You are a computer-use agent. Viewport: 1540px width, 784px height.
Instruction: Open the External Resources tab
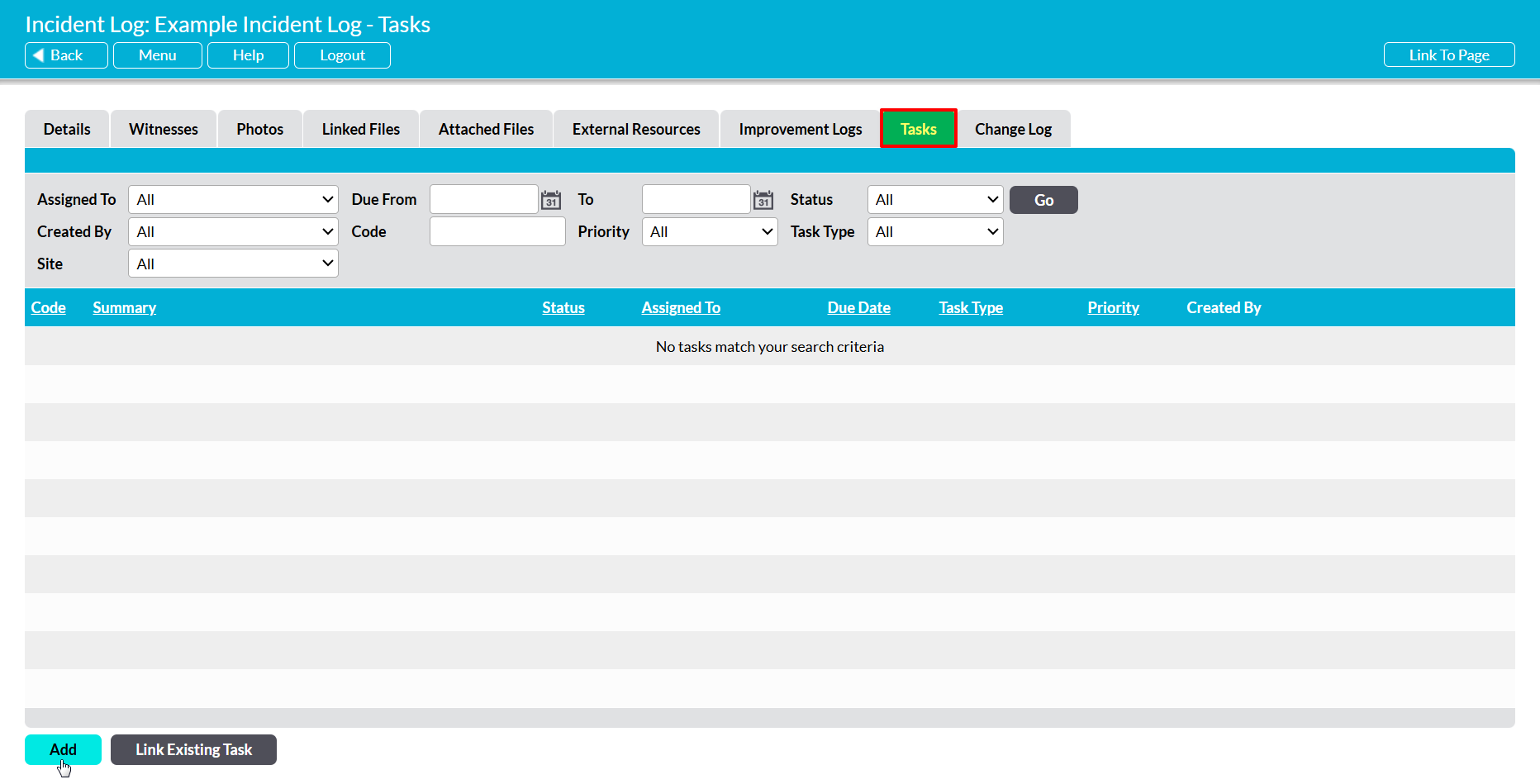point(636,129)
